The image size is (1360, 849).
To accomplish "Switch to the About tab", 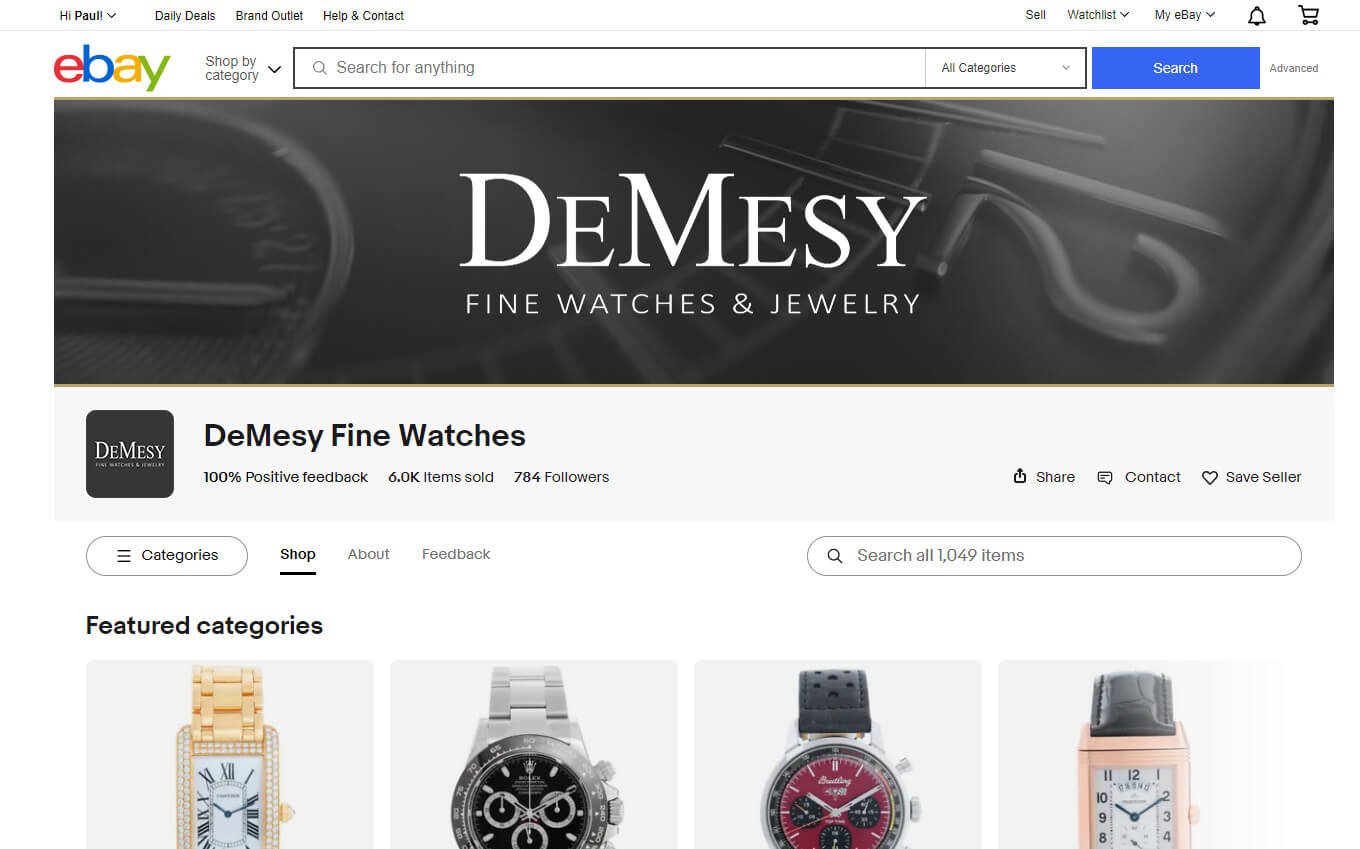I will (x=369, y=554).
